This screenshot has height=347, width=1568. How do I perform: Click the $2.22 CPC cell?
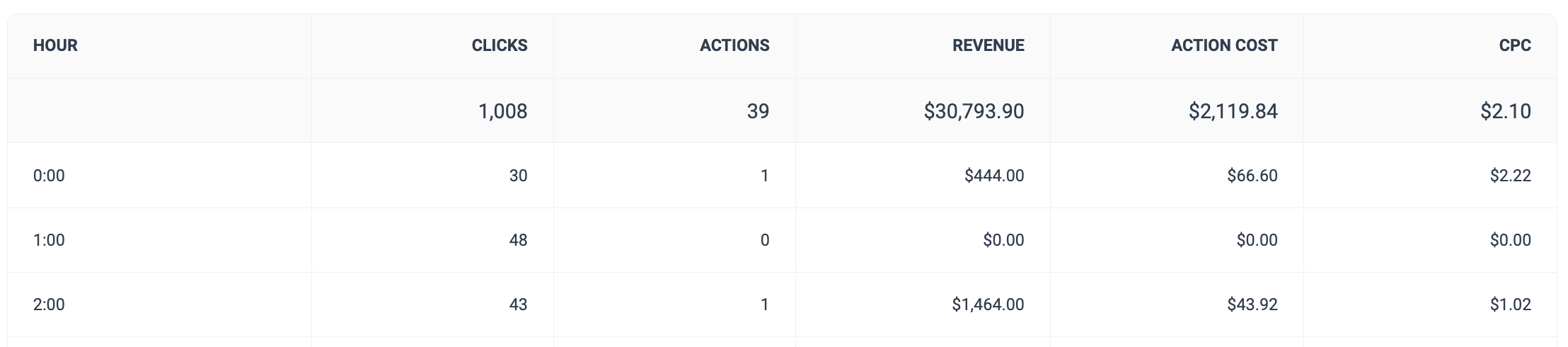(x=1510, y=176)
